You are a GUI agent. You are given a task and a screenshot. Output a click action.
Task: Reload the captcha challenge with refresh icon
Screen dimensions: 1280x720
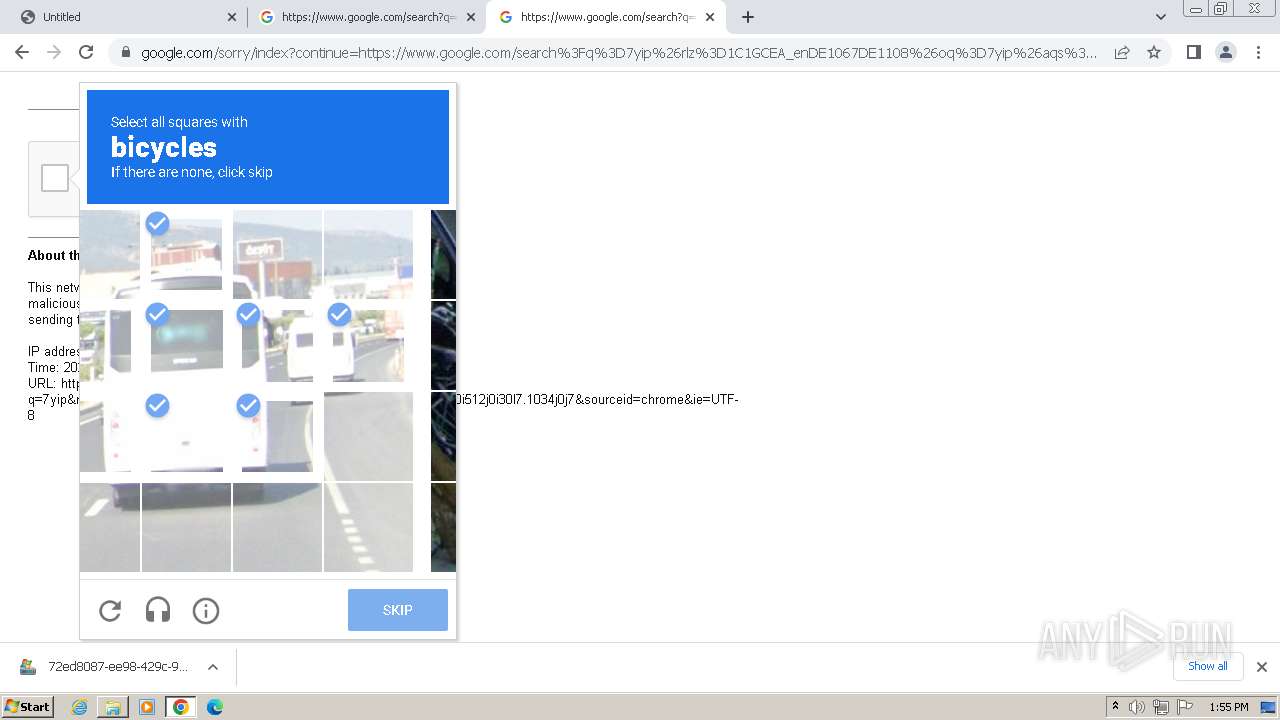click(x=110, y=611)
